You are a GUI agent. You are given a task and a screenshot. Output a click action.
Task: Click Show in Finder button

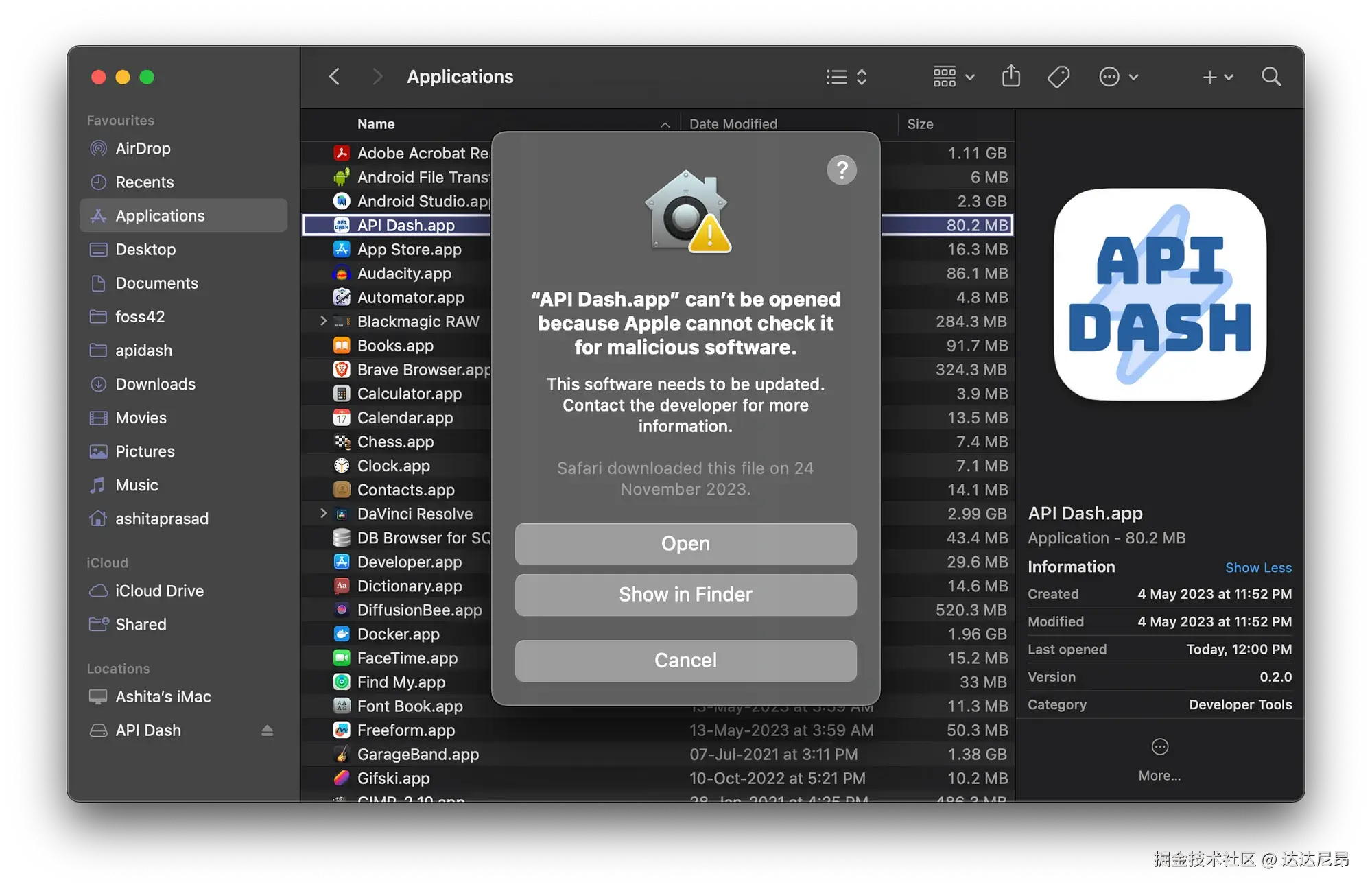(x=685, y=595)
